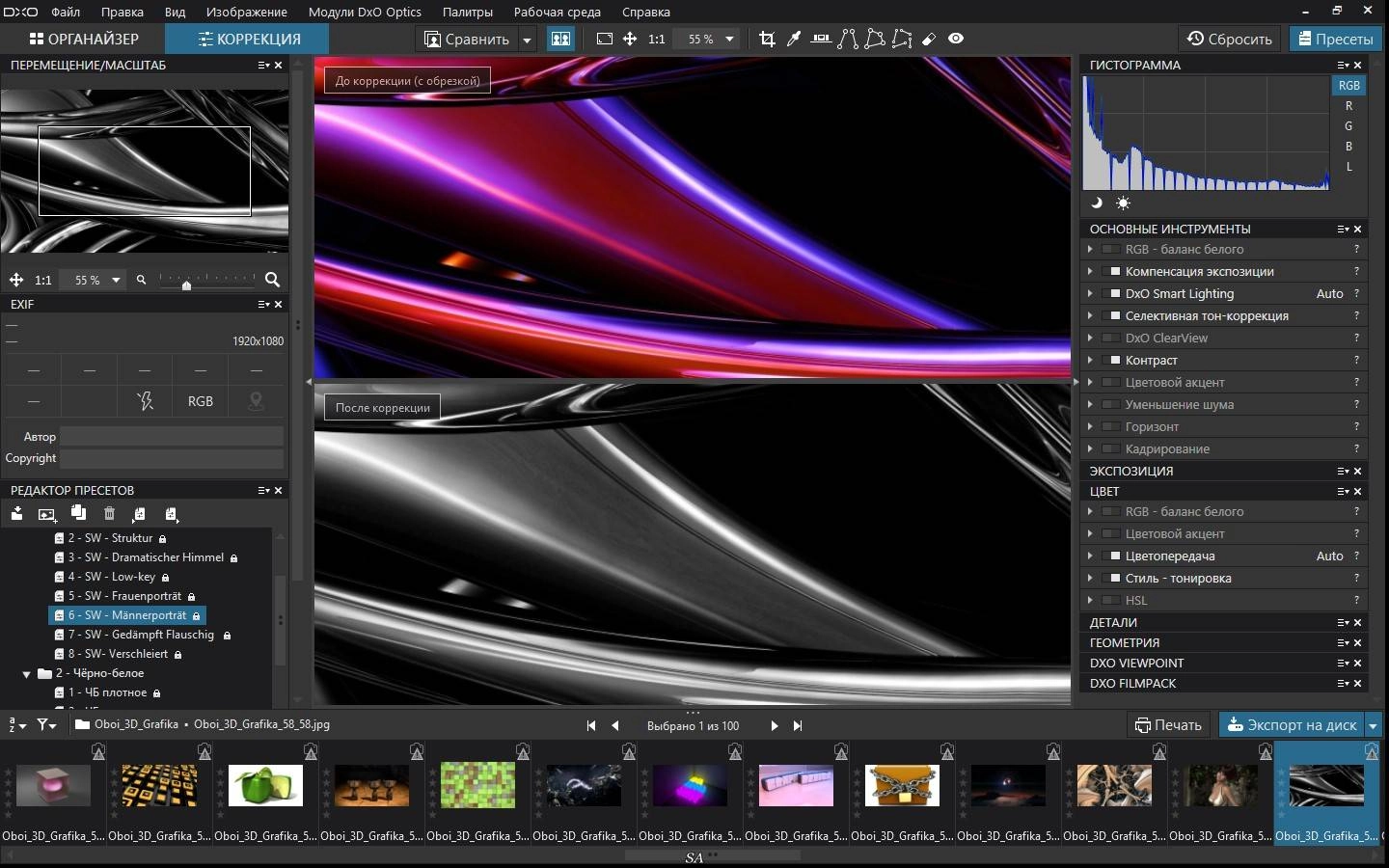Open the filter funnel dropdown in filmstrip
Viewport: 1389px width, 868px height.
[46, 724]
